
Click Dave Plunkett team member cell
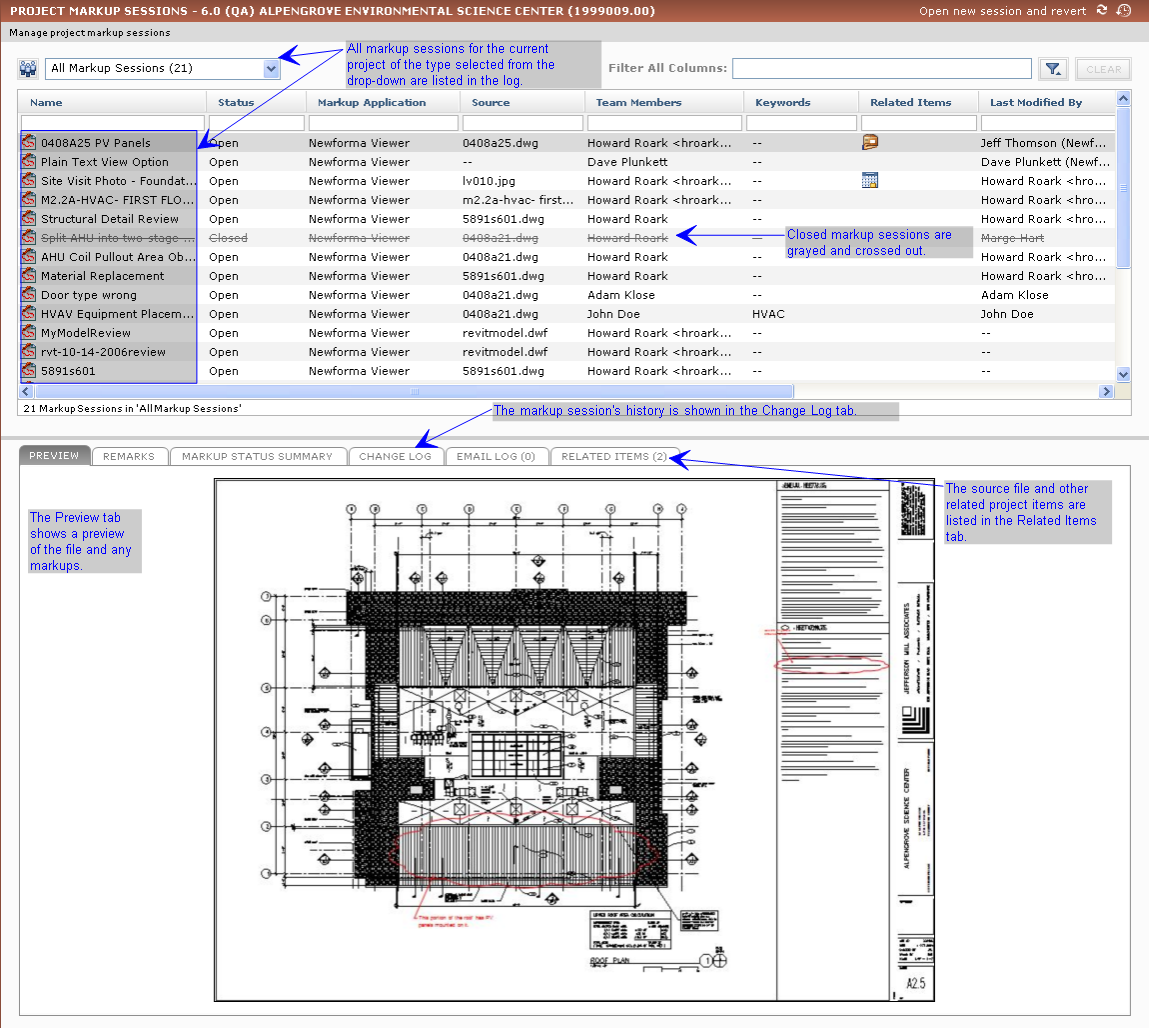coord(627,161)
